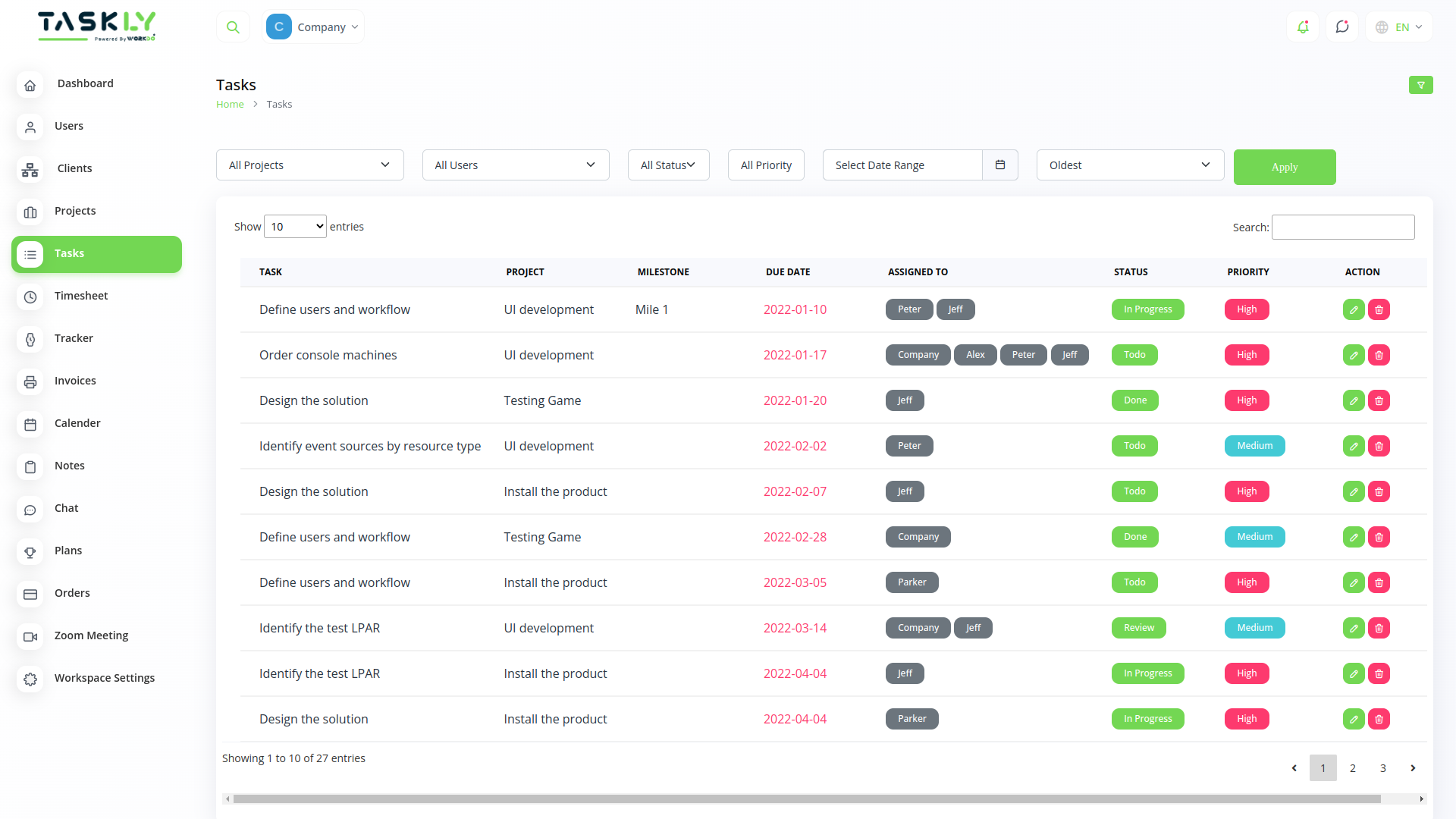This screenshot has height=819, width=1456.
Task: Click the Workspace Settings gear icon
Action: (30, 679)
